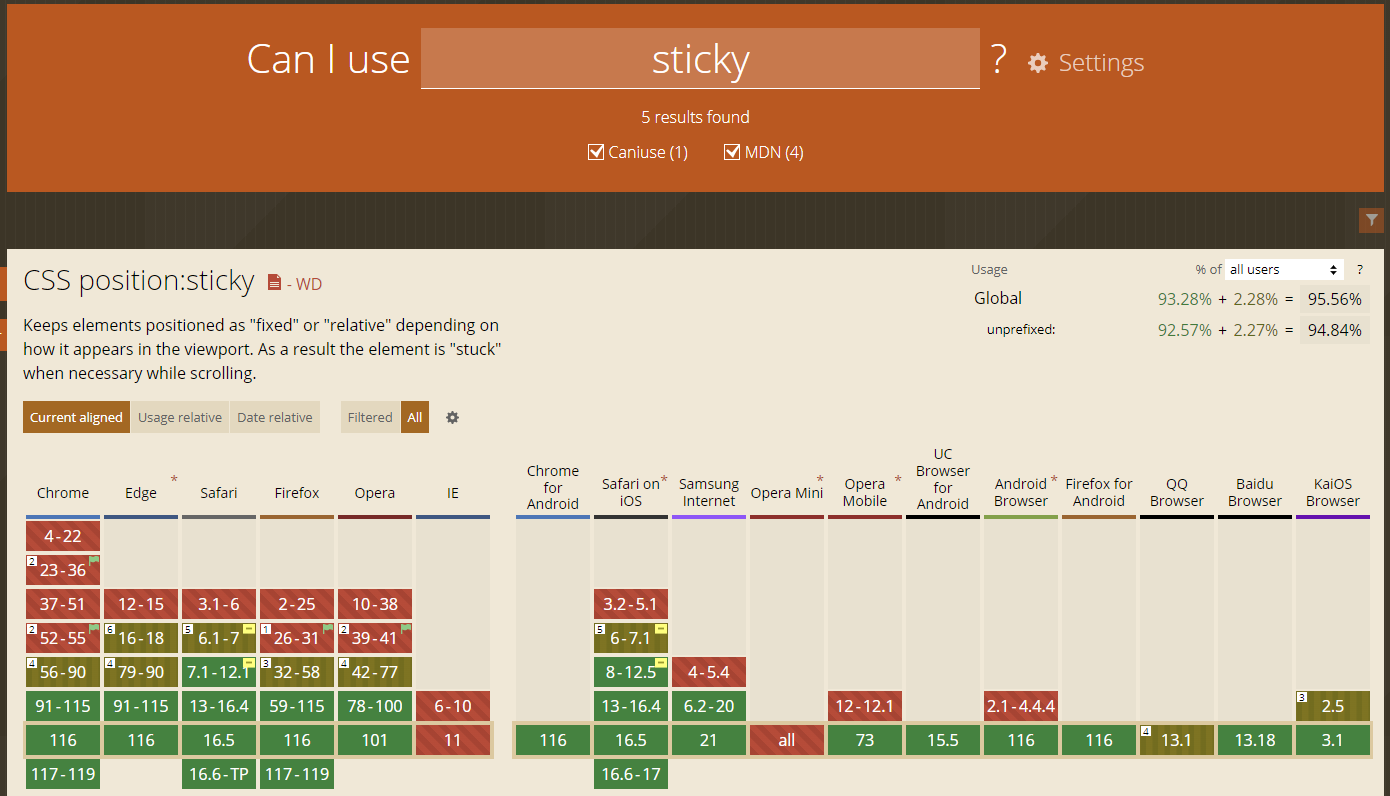This screenshot has width=1390, height=796.
Task: Select QQ Browser 13.1 cell
Action: [x=1177, y=740]
